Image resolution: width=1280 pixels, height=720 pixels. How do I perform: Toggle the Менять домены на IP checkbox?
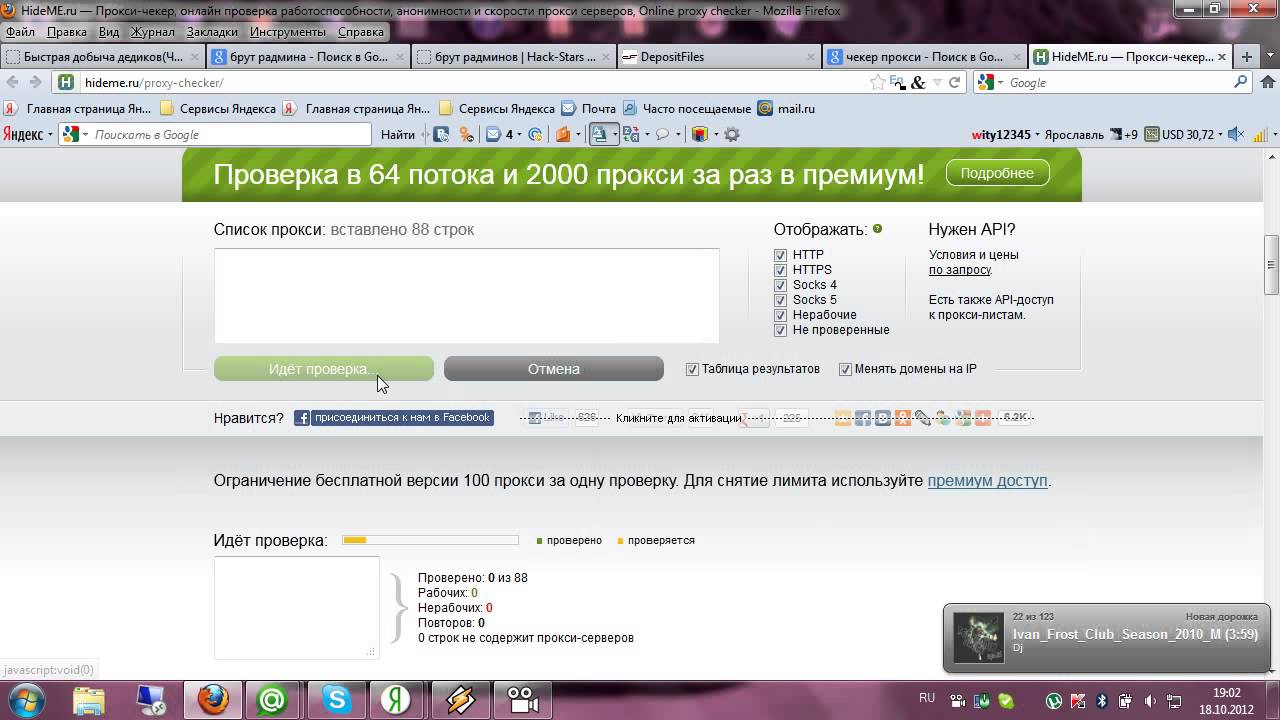coord(845,369)
